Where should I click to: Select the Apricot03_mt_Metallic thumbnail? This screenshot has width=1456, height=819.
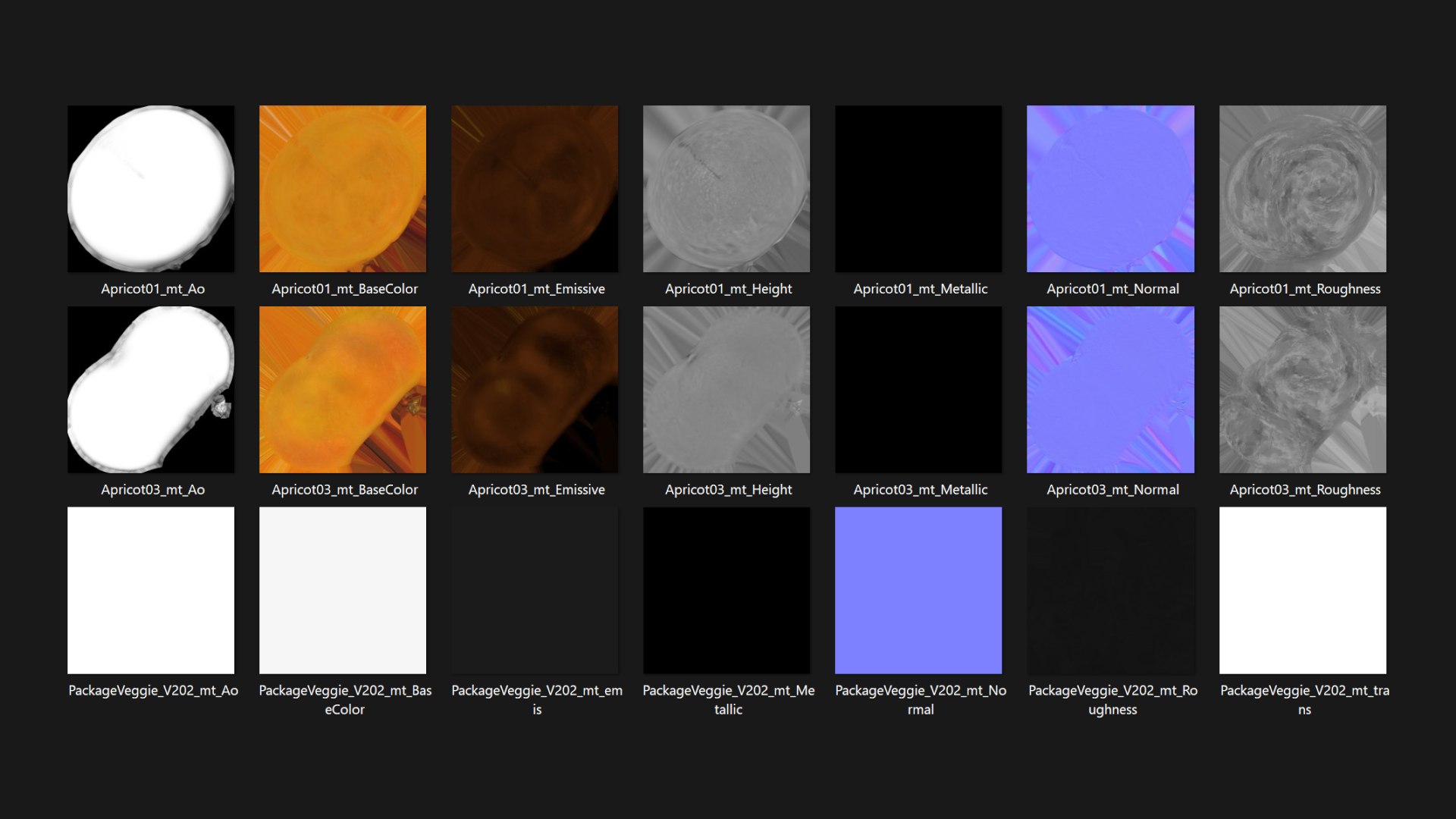[x=918, y=390]
